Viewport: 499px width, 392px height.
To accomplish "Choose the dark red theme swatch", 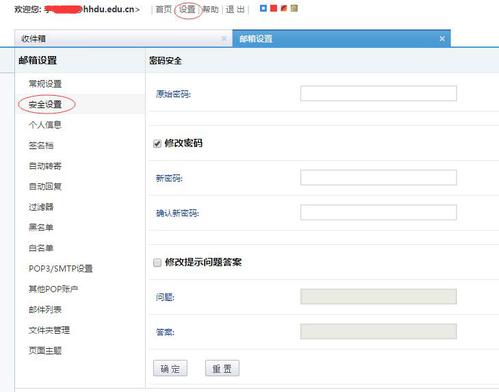I will click(284, 8).
